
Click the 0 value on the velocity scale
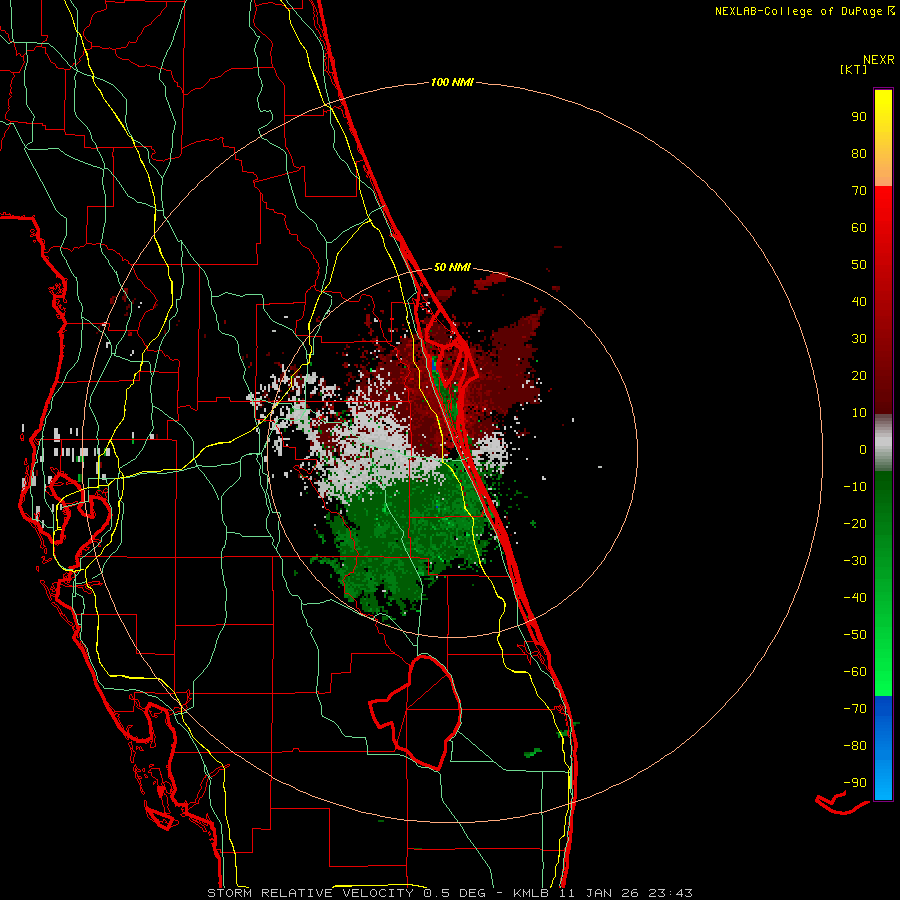point(863,450)
